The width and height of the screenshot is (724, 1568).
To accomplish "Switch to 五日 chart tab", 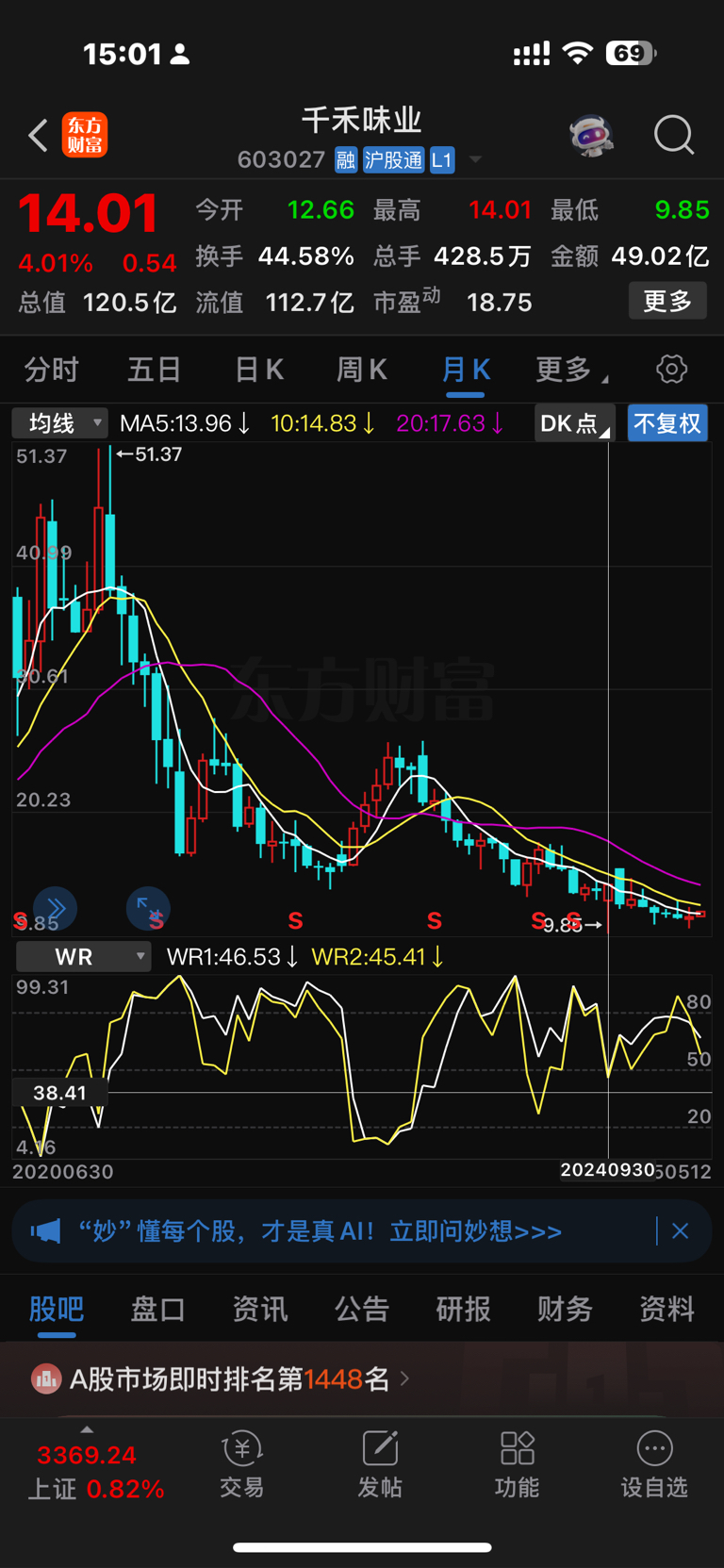I will pos(154,370).
